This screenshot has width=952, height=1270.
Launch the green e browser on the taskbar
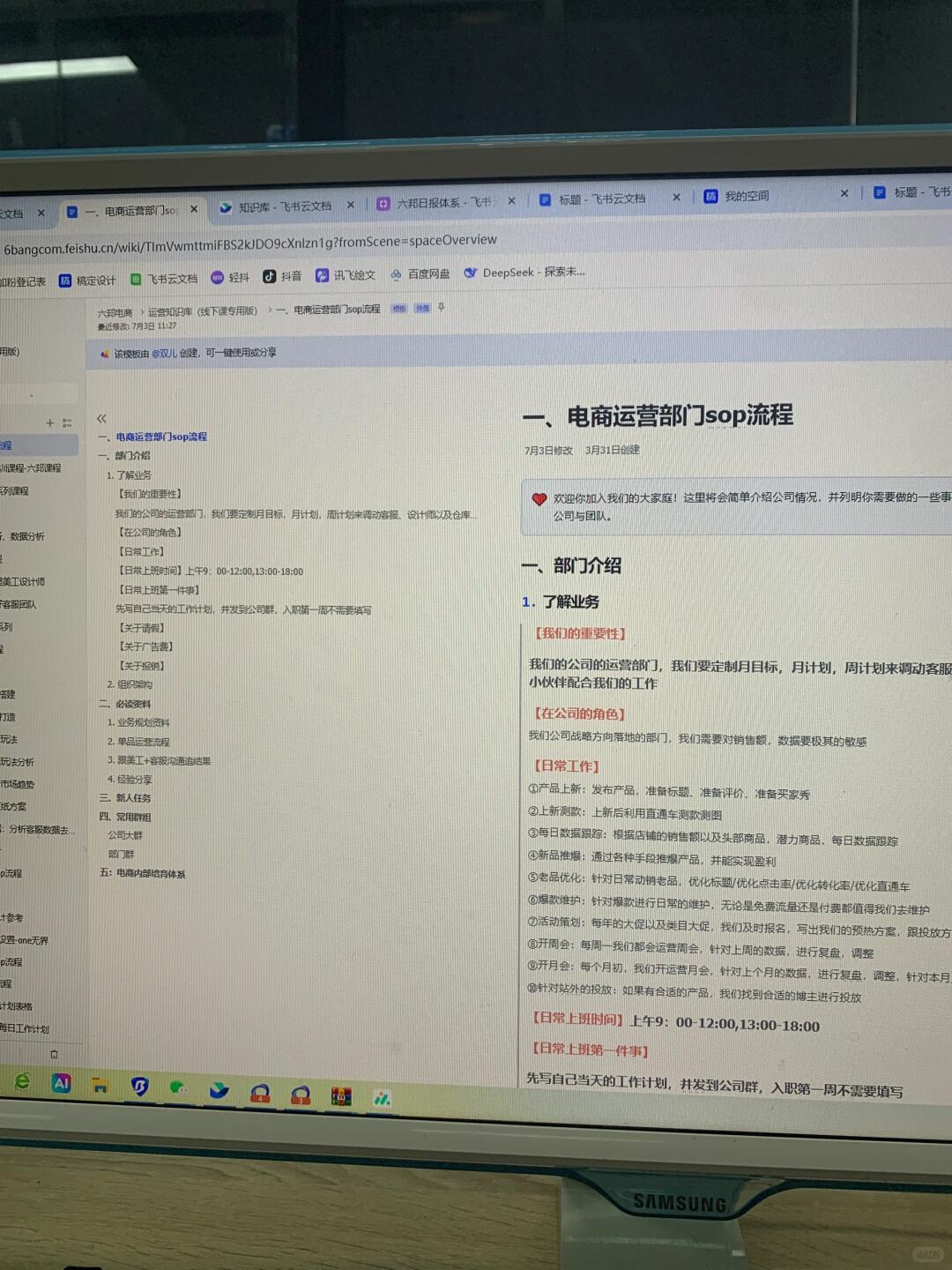pyautogui.click(x=23, y=1080)
